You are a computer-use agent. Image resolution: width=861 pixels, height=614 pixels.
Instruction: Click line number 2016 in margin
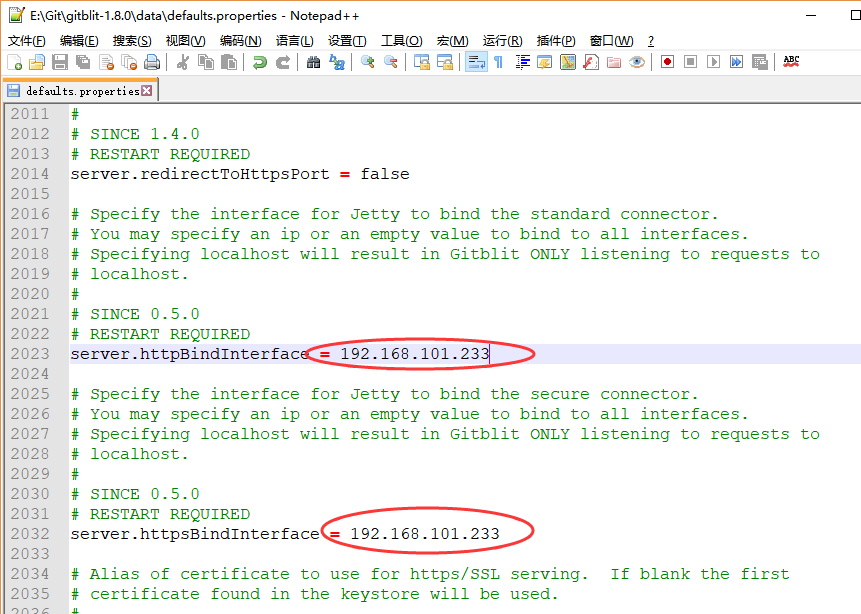coord(30,214)
